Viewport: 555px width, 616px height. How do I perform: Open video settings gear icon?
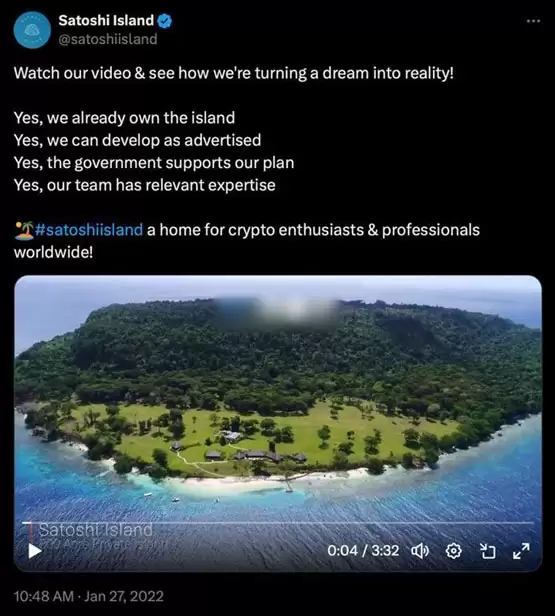pos(454,551)
